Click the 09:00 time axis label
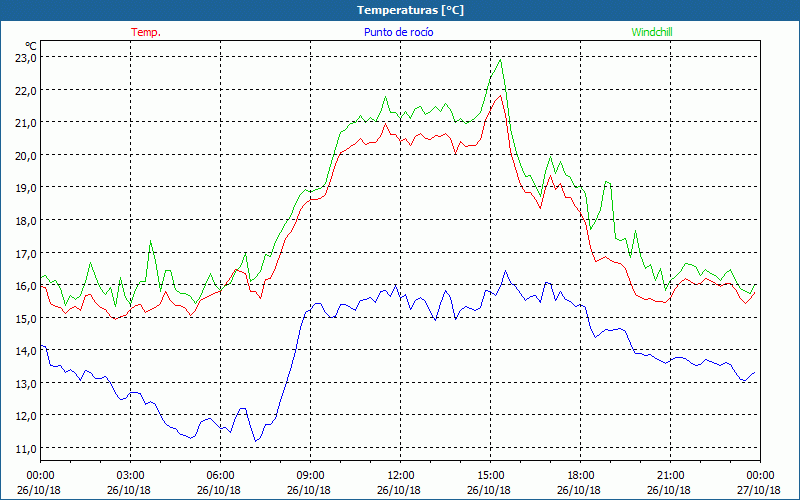This screenshot has width=800, height=500. 310,476
